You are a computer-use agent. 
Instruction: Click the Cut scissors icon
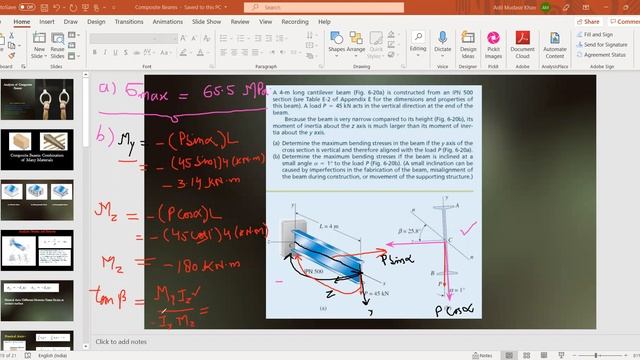tap(11, 36)
